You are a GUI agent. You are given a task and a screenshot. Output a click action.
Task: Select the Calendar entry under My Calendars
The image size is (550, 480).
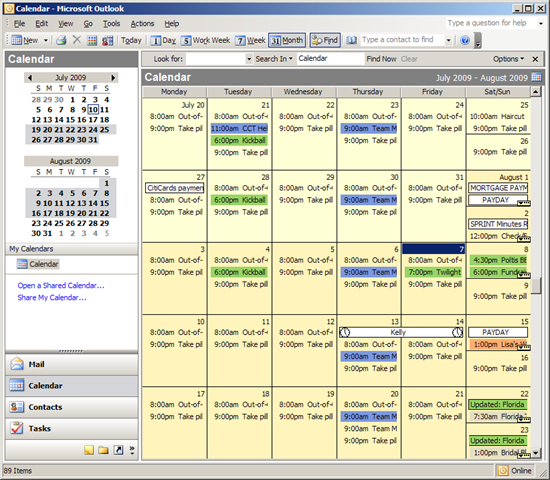(x=38, y=264)
